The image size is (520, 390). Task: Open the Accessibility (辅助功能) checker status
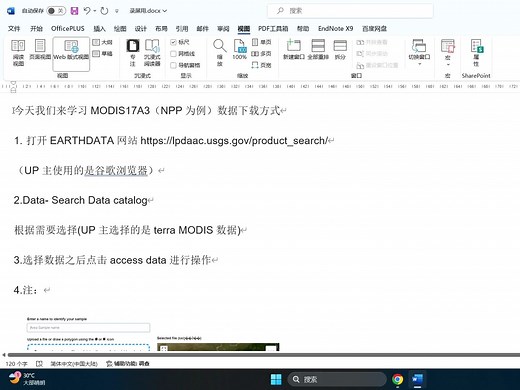128,364
